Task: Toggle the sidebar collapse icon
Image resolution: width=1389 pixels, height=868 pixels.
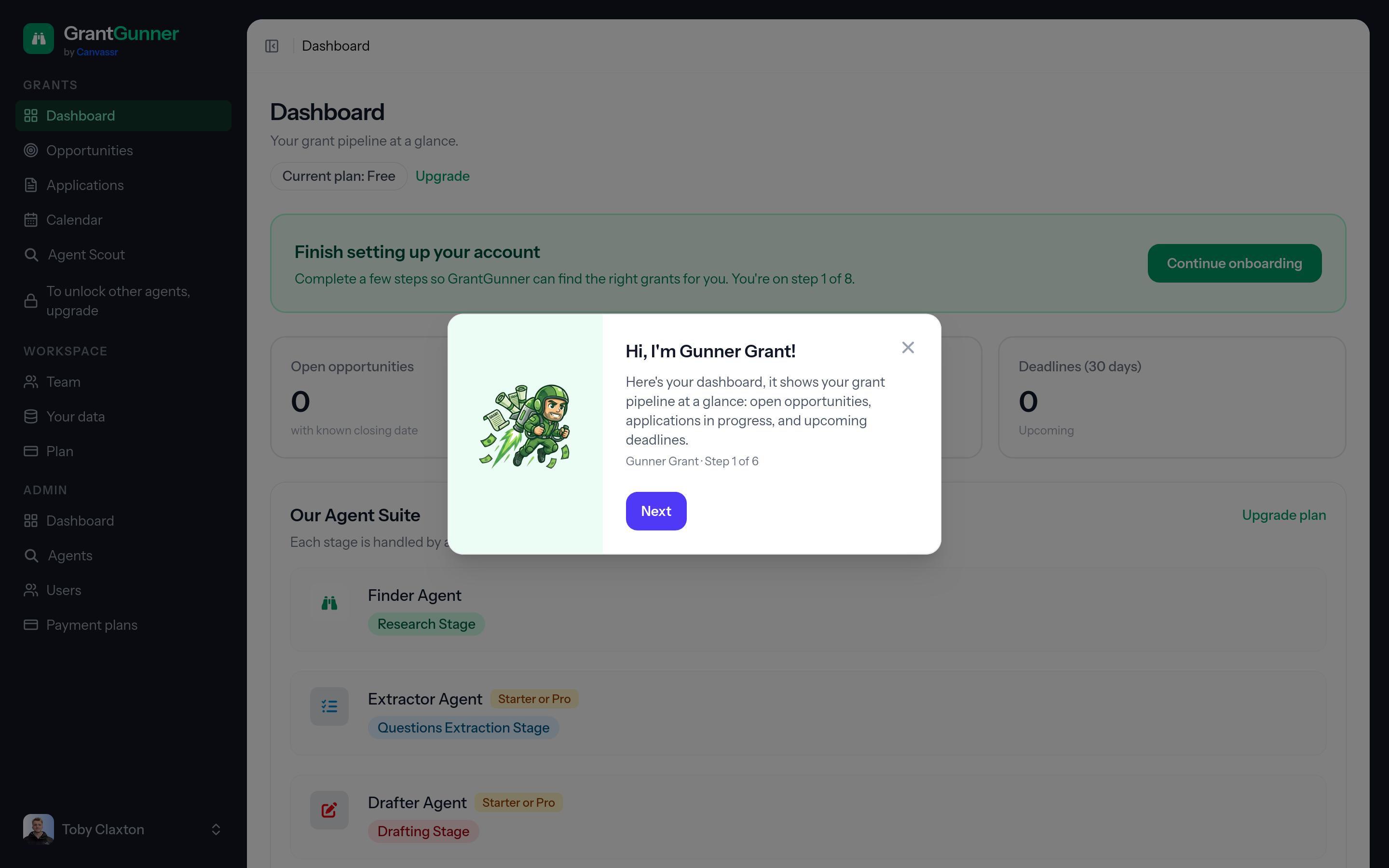Action: tap(272, 46)
